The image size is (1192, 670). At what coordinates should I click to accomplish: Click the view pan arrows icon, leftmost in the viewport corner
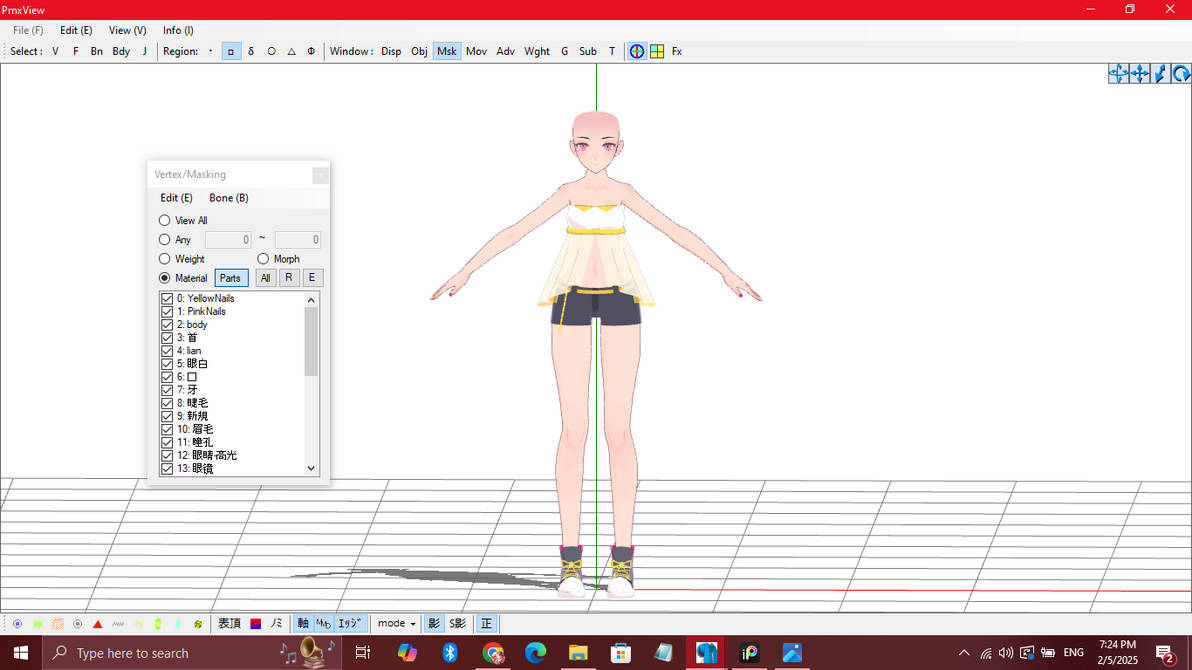click(1118, 74)
